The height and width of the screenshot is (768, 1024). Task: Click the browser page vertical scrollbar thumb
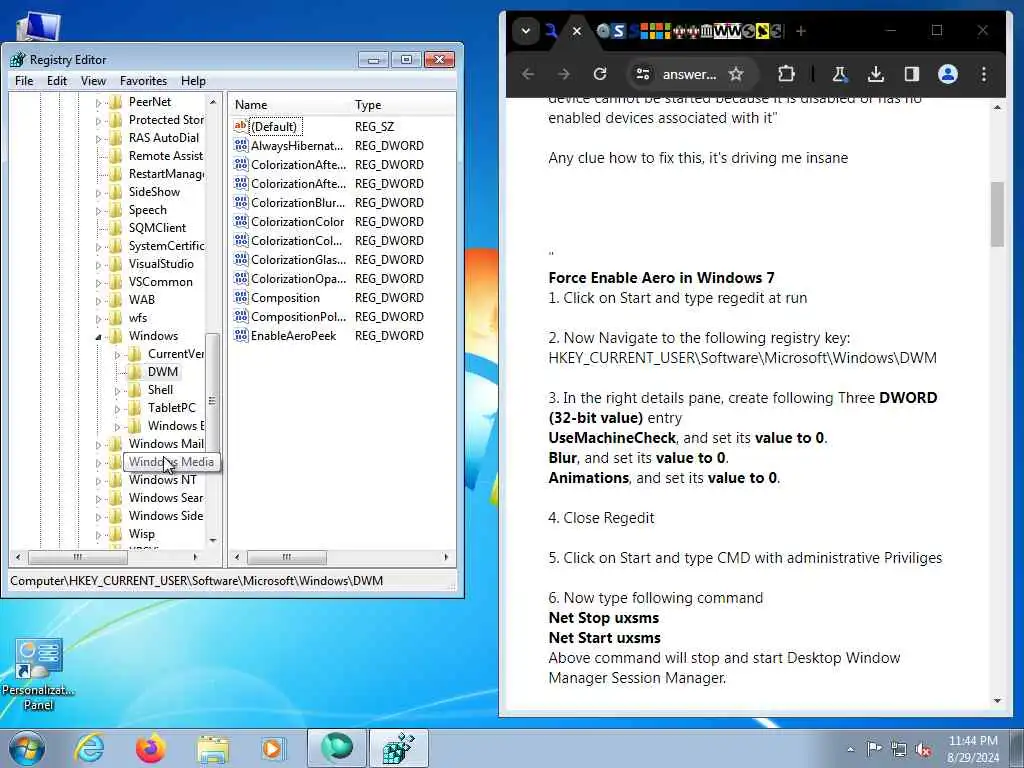[997, 214]
